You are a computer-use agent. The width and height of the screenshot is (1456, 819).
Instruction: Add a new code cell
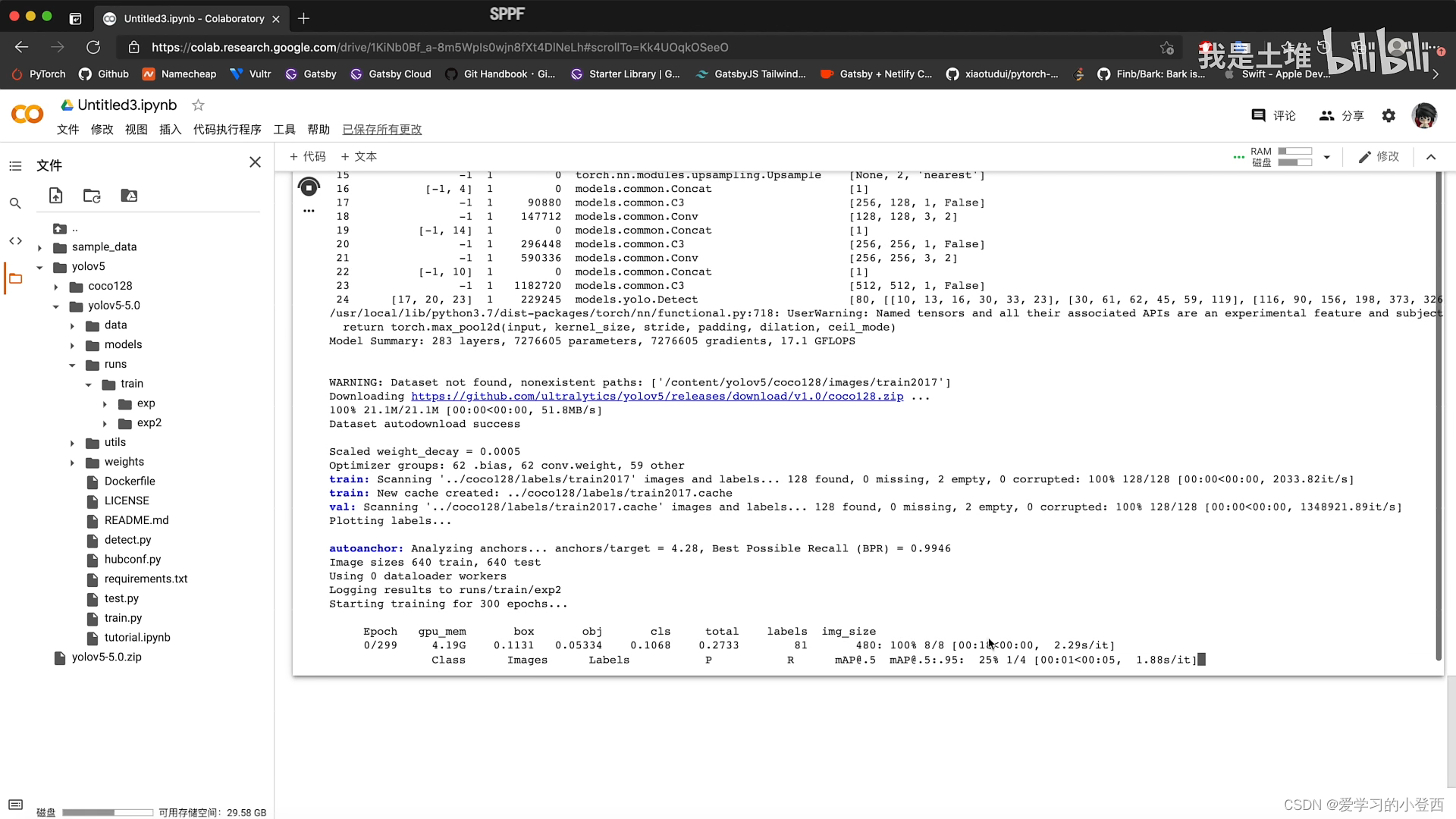pos(307,157)
